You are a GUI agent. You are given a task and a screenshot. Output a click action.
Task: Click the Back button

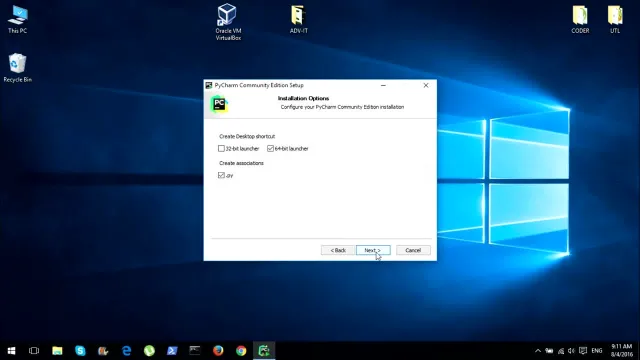point(338,250)
